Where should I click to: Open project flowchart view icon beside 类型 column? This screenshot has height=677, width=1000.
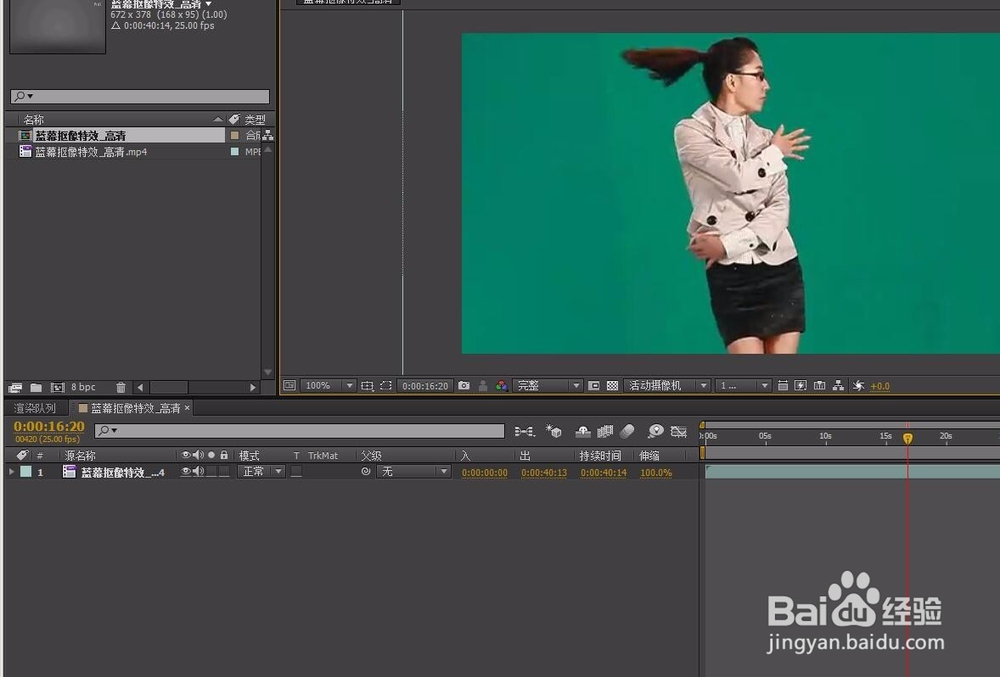coord(268,135)
